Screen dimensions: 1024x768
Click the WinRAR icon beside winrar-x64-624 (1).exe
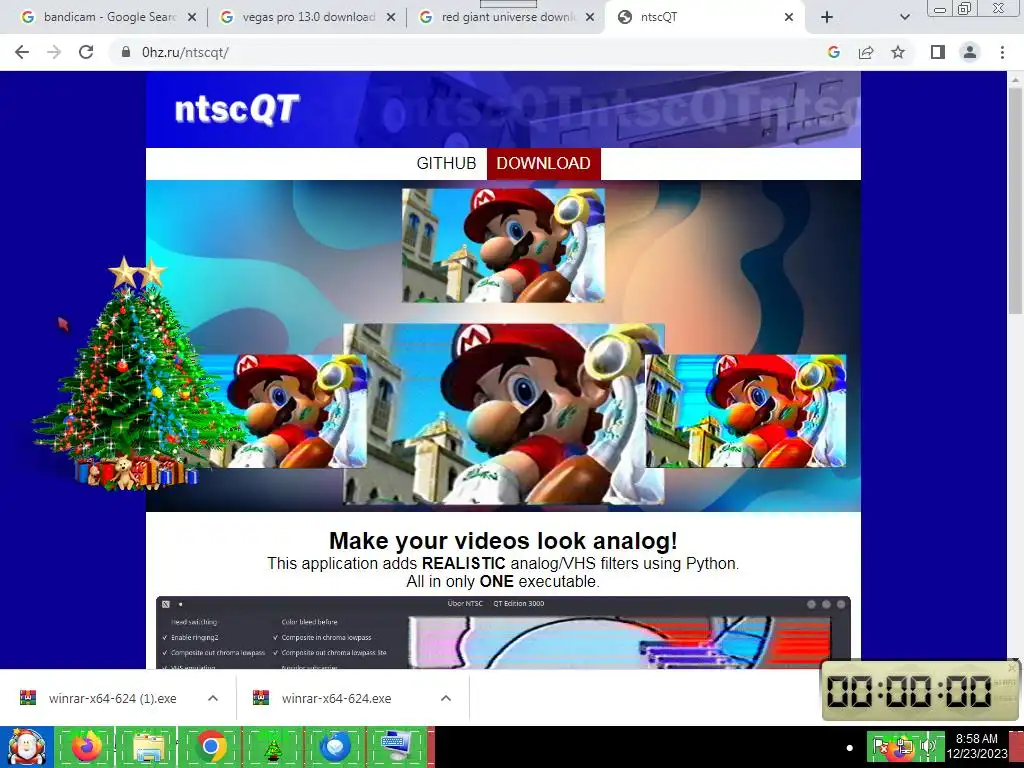pos(27,698)
